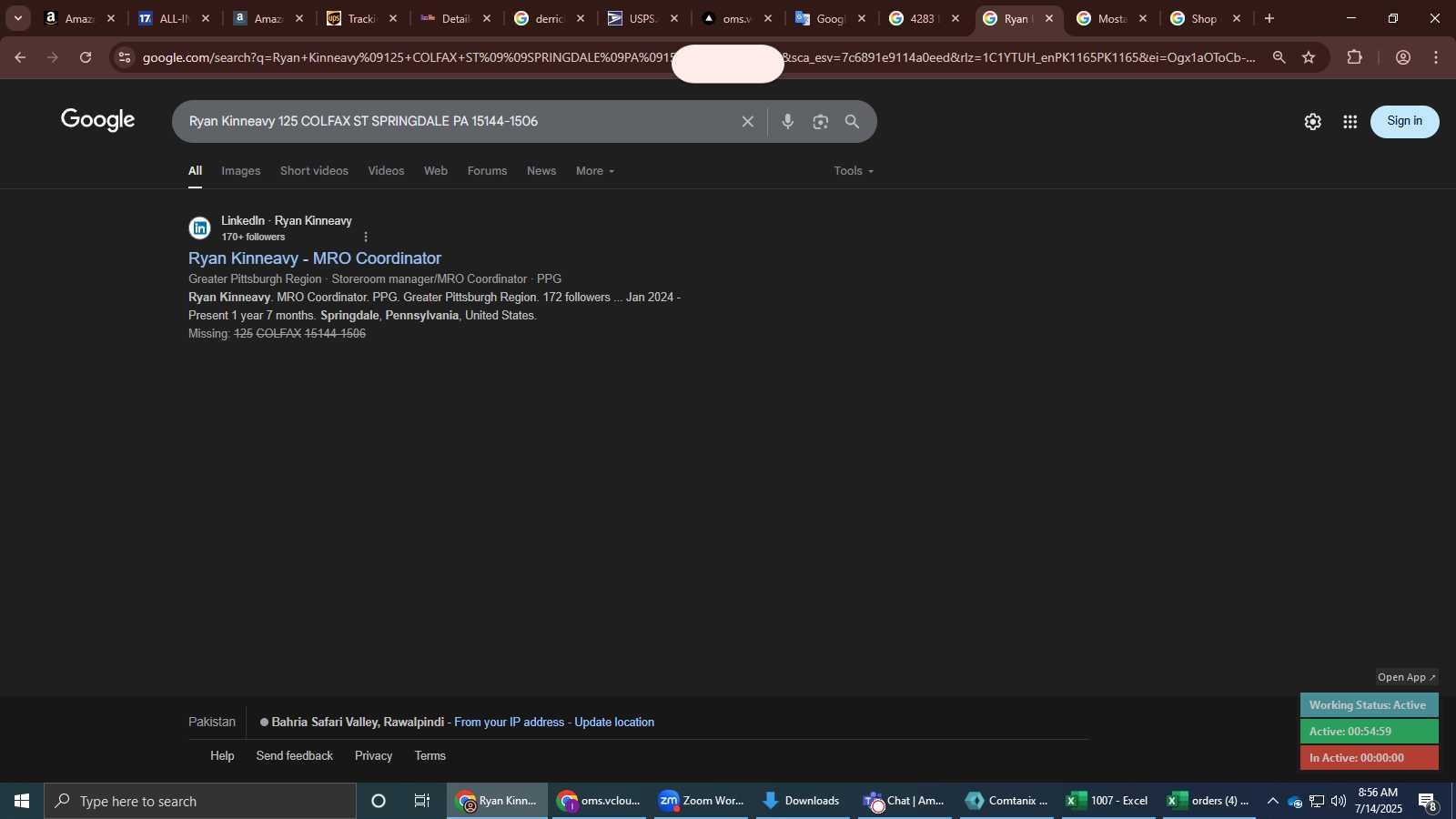Viewport: 1456px width, 819px height.
Task: Click the Active: 00:54:59 timer
Action: tap(1369, 732)
